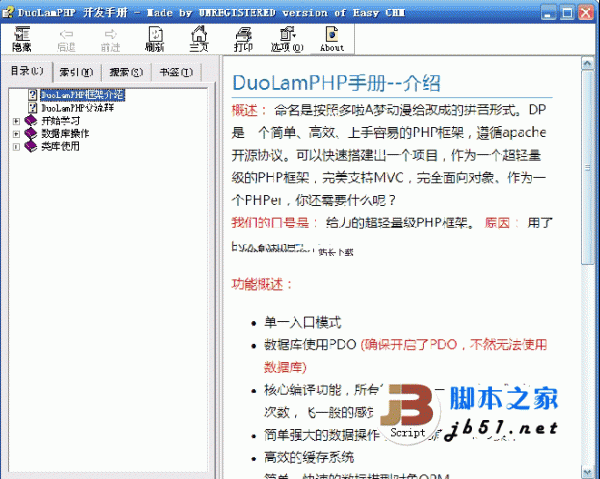Click scroll-up arrow of content scrollbar

587,63
